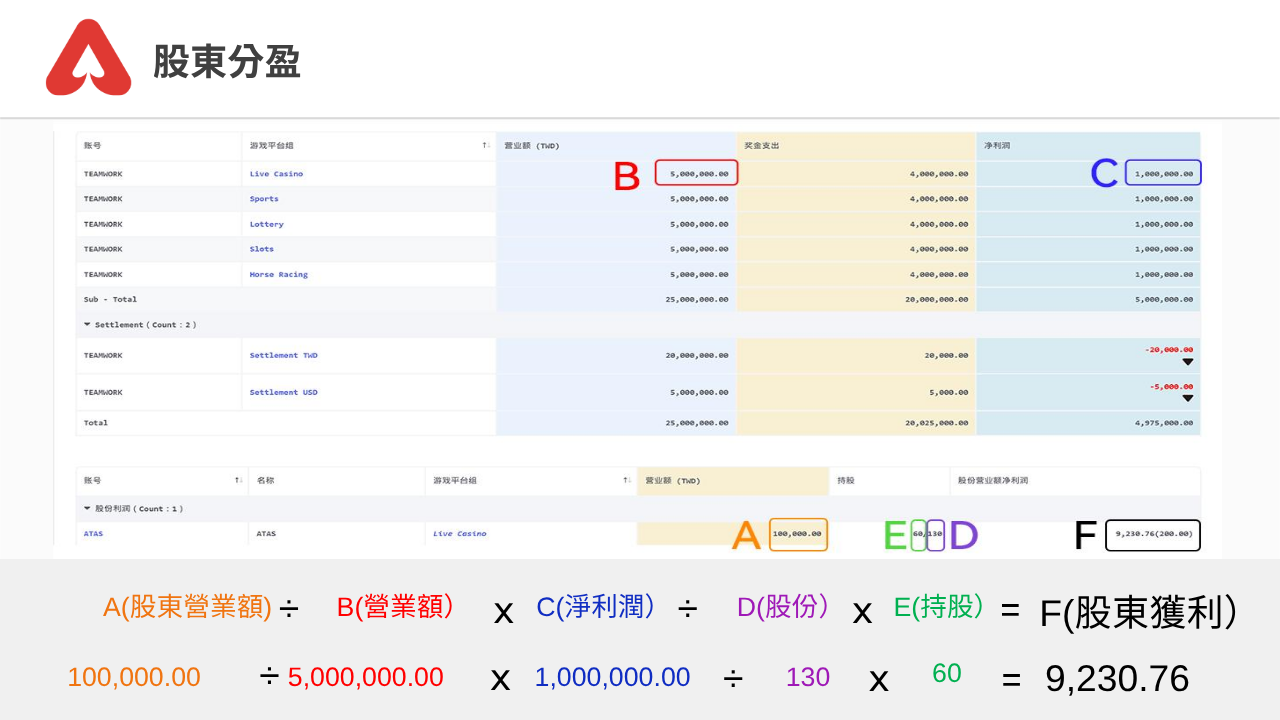Click the 股東分盈 slide title
1280x720 pixels.
227,61
